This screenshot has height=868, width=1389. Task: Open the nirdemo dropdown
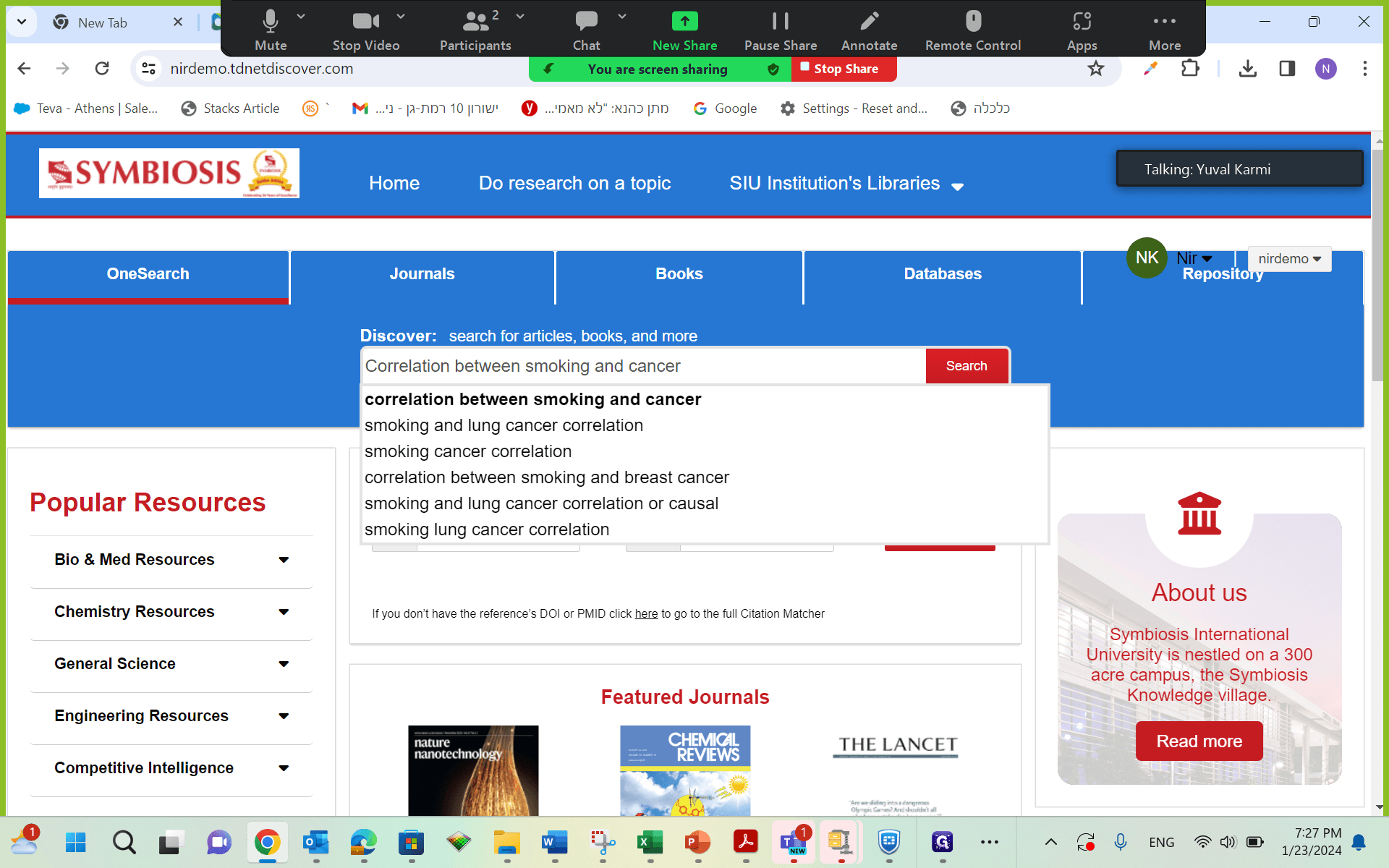[x=1289, y=259]
